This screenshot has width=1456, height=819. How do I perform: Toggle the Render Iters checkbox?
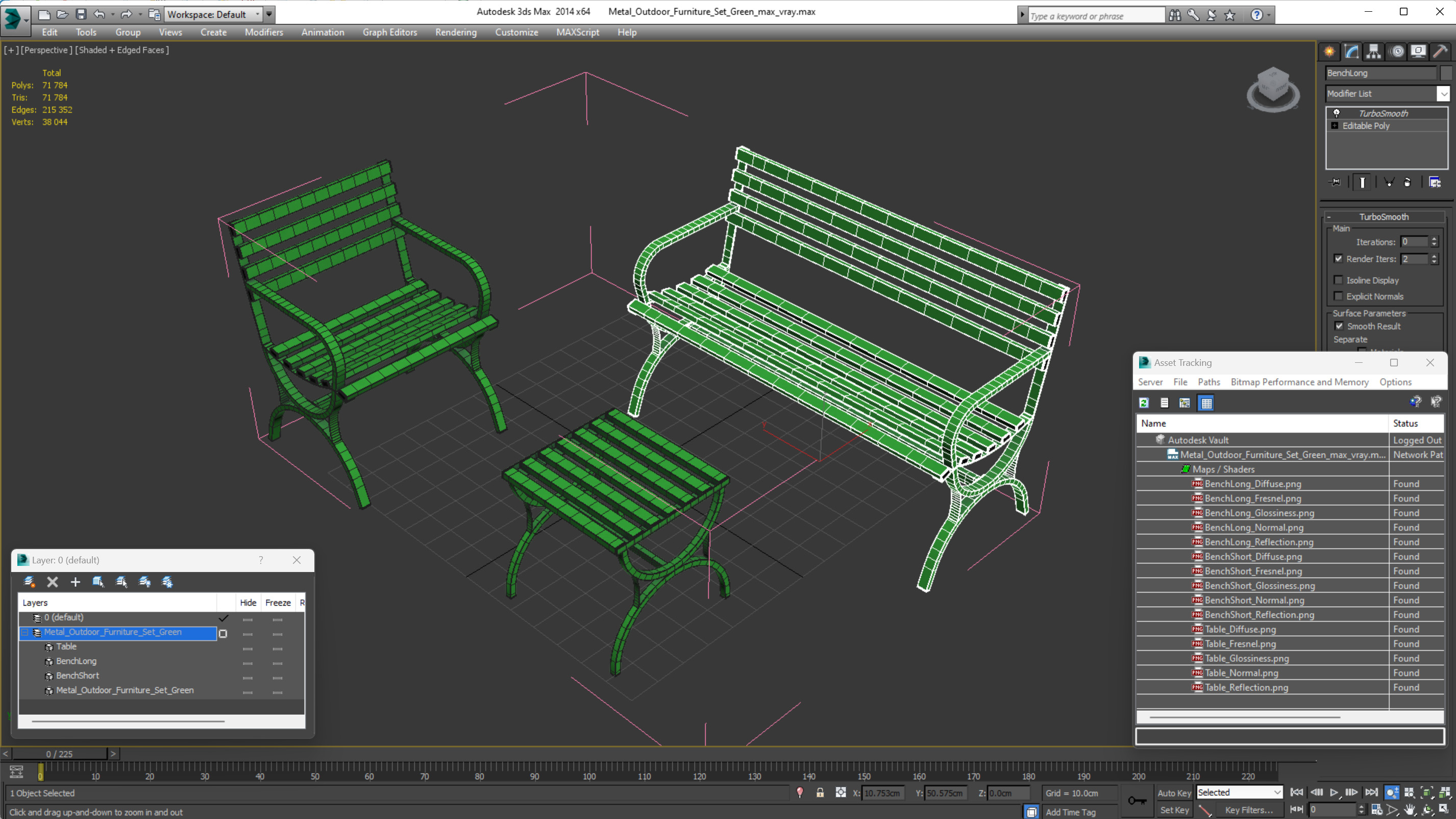pyautogui.click(x=1339, y=259)
